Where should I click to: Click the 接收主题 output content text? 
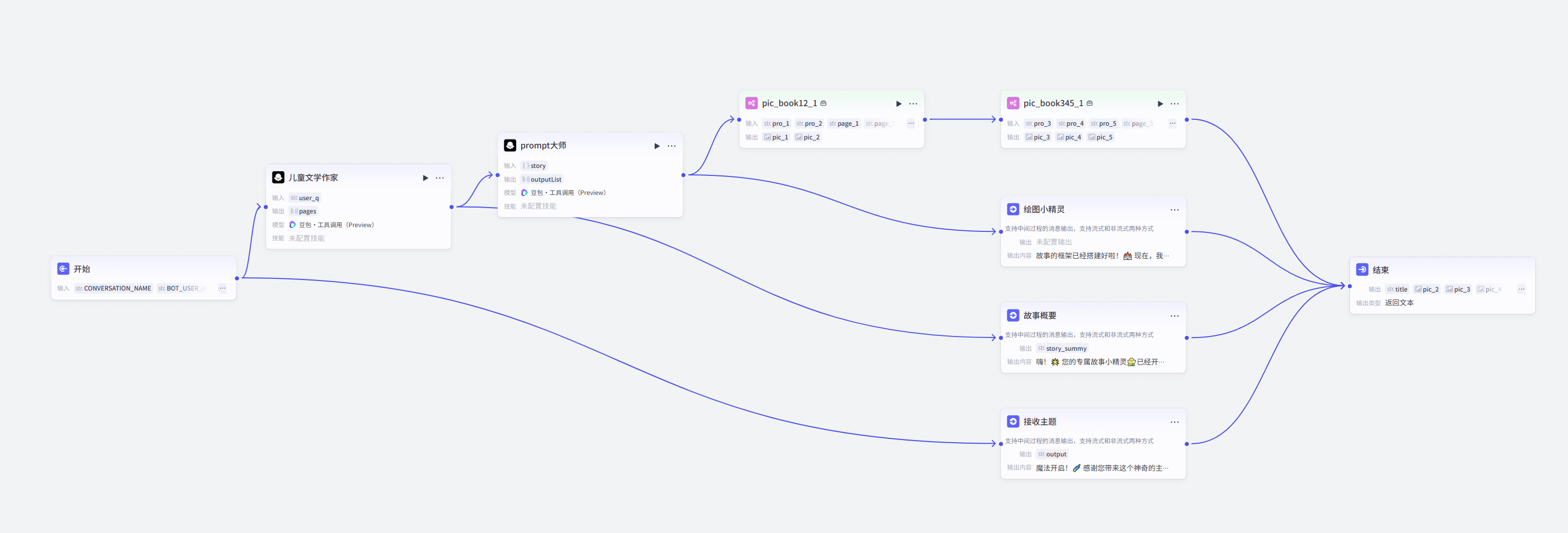click(1102, 468)
